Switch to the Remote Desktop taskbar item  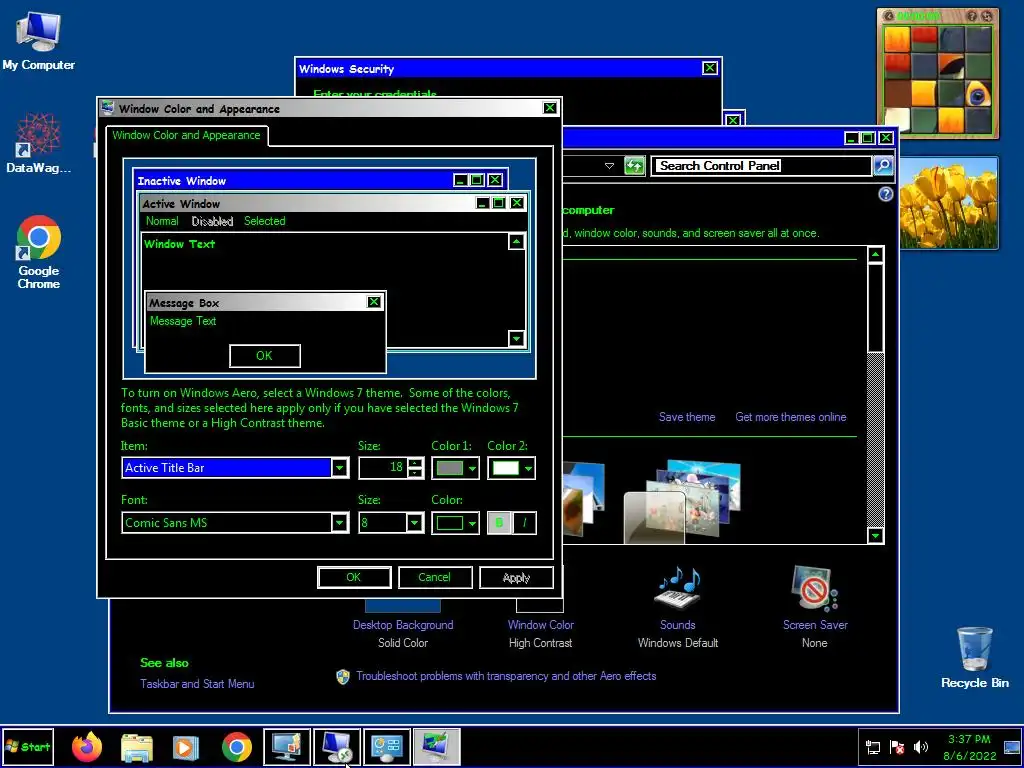pyautogui.click(x=337, y=747)
